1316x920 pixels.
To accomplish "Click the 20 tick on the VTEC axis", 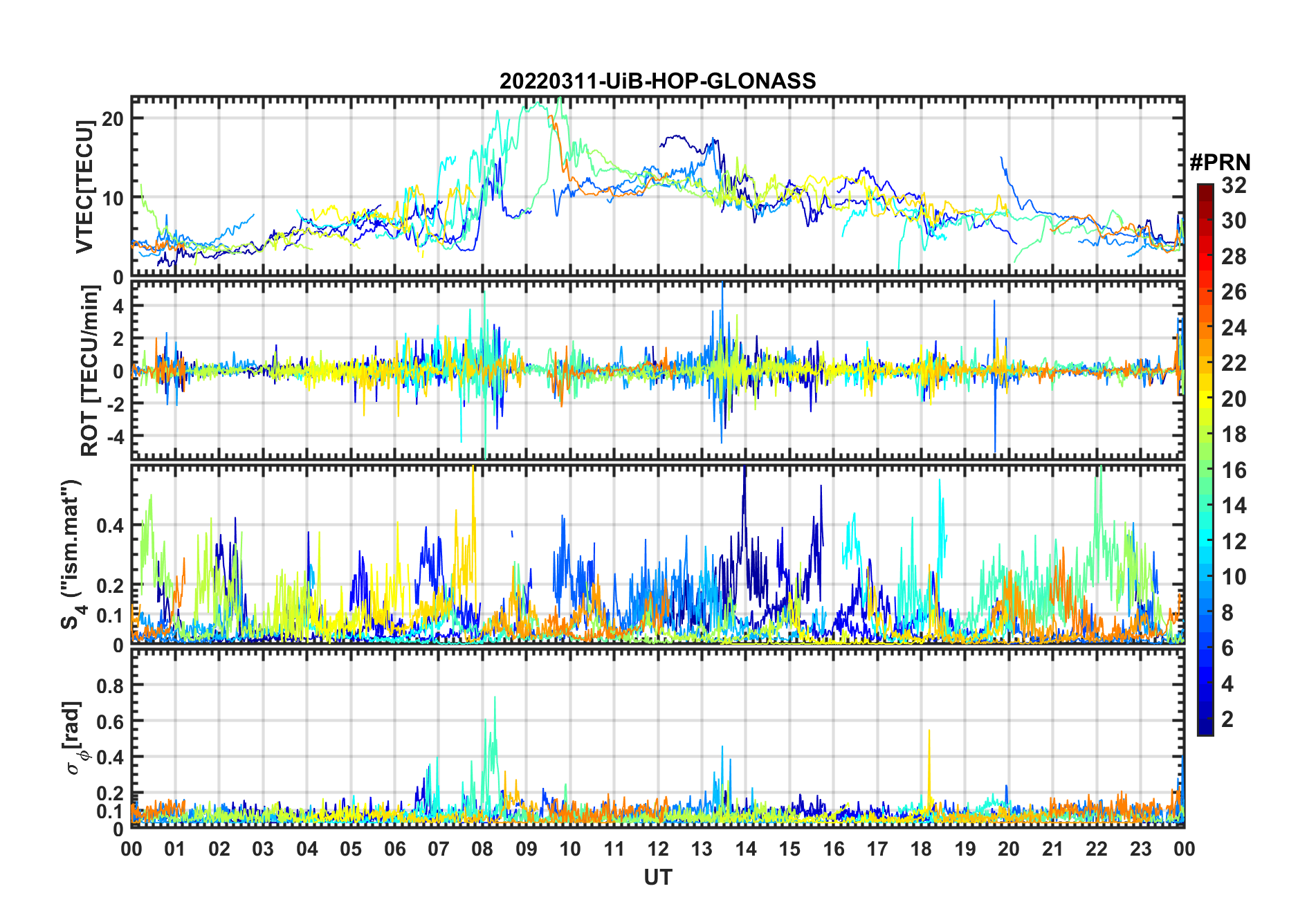I will tap(112, 118).
